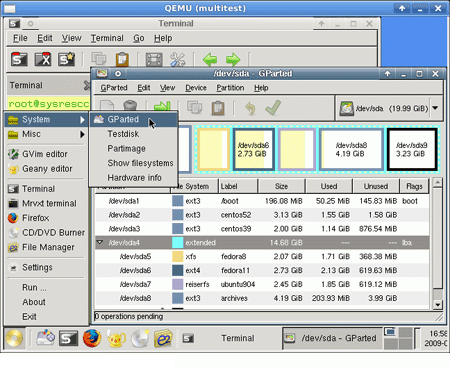Click the Size column header
This screenshot has width=450, height=369.
coord(281,186)
